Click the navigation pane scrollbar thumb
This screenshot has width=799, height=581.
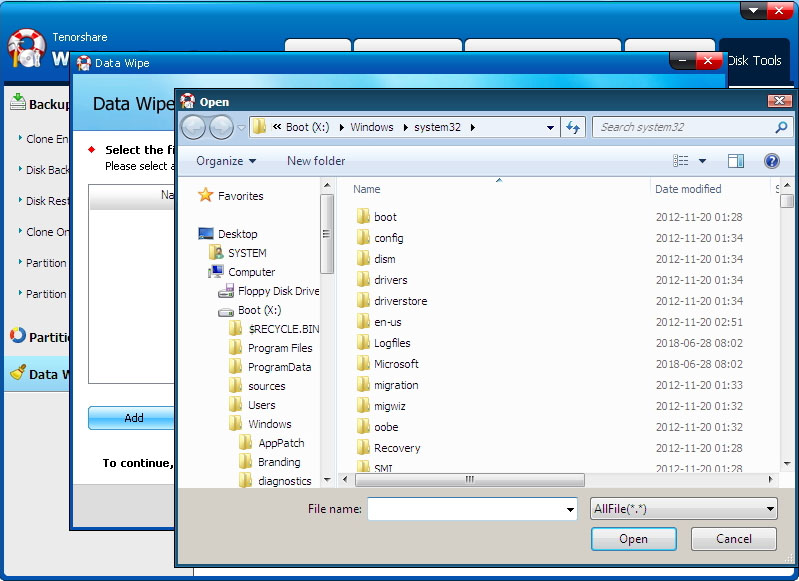[x=327, y=233]
